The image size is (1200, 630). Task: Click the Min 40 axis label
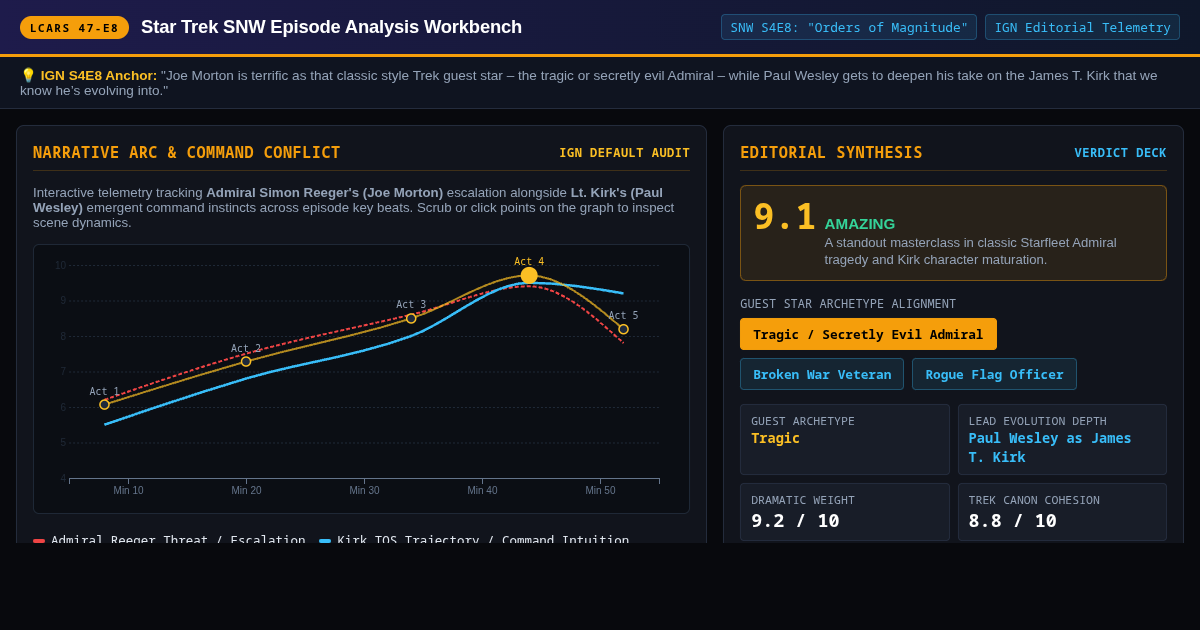[482, 490]
